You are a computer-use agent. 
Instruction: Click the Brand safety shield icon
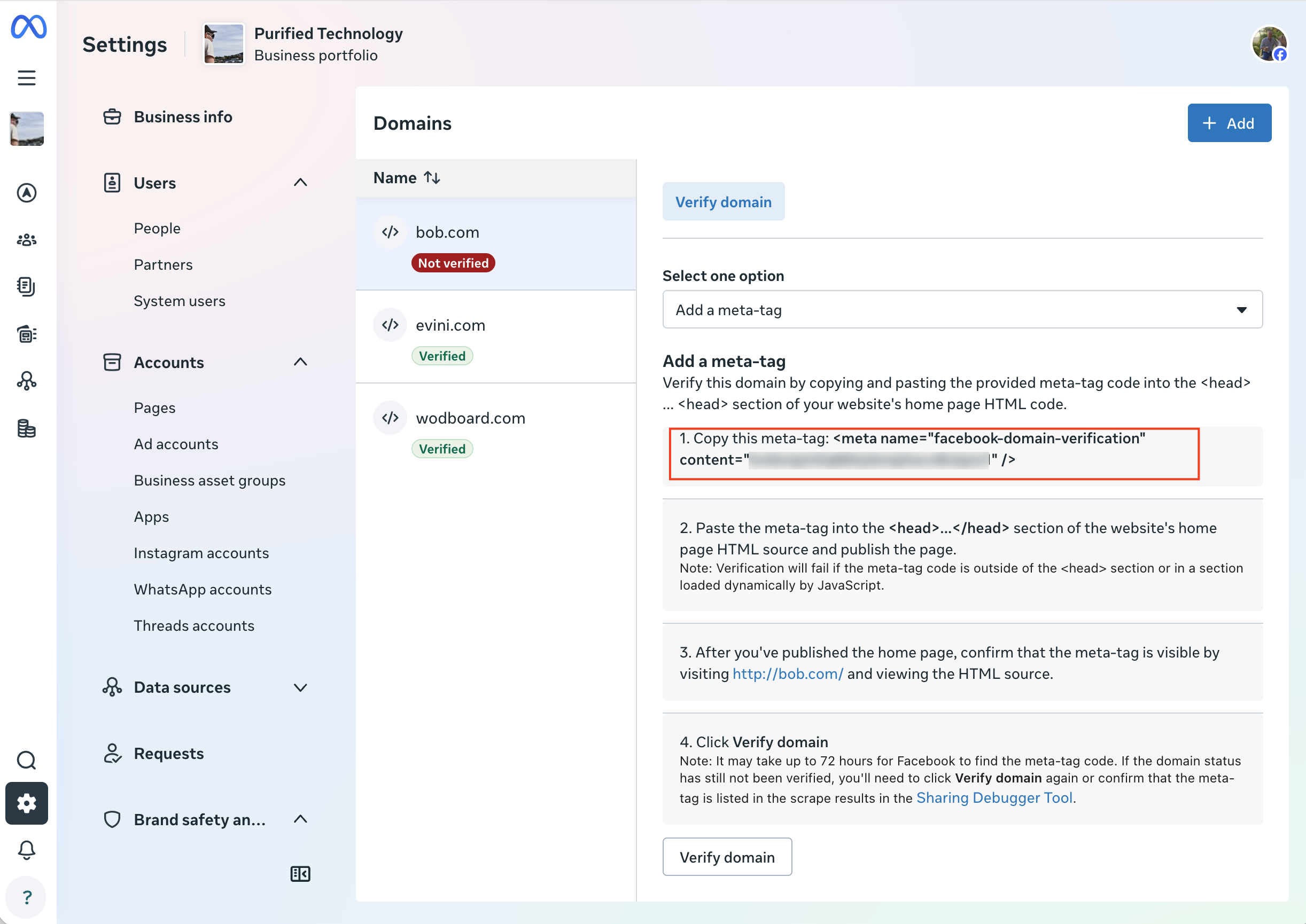pyautogui.click(x=112, y=819)
